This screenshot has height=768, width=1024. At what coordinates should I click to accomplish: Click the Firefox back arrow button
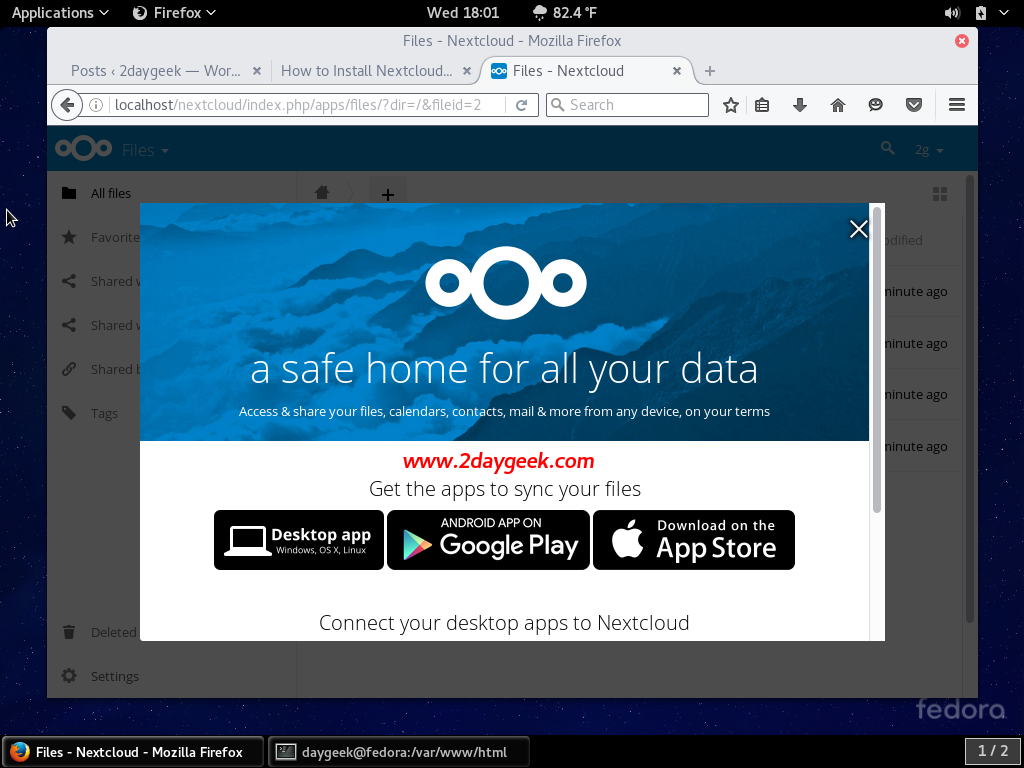point(67,105)
